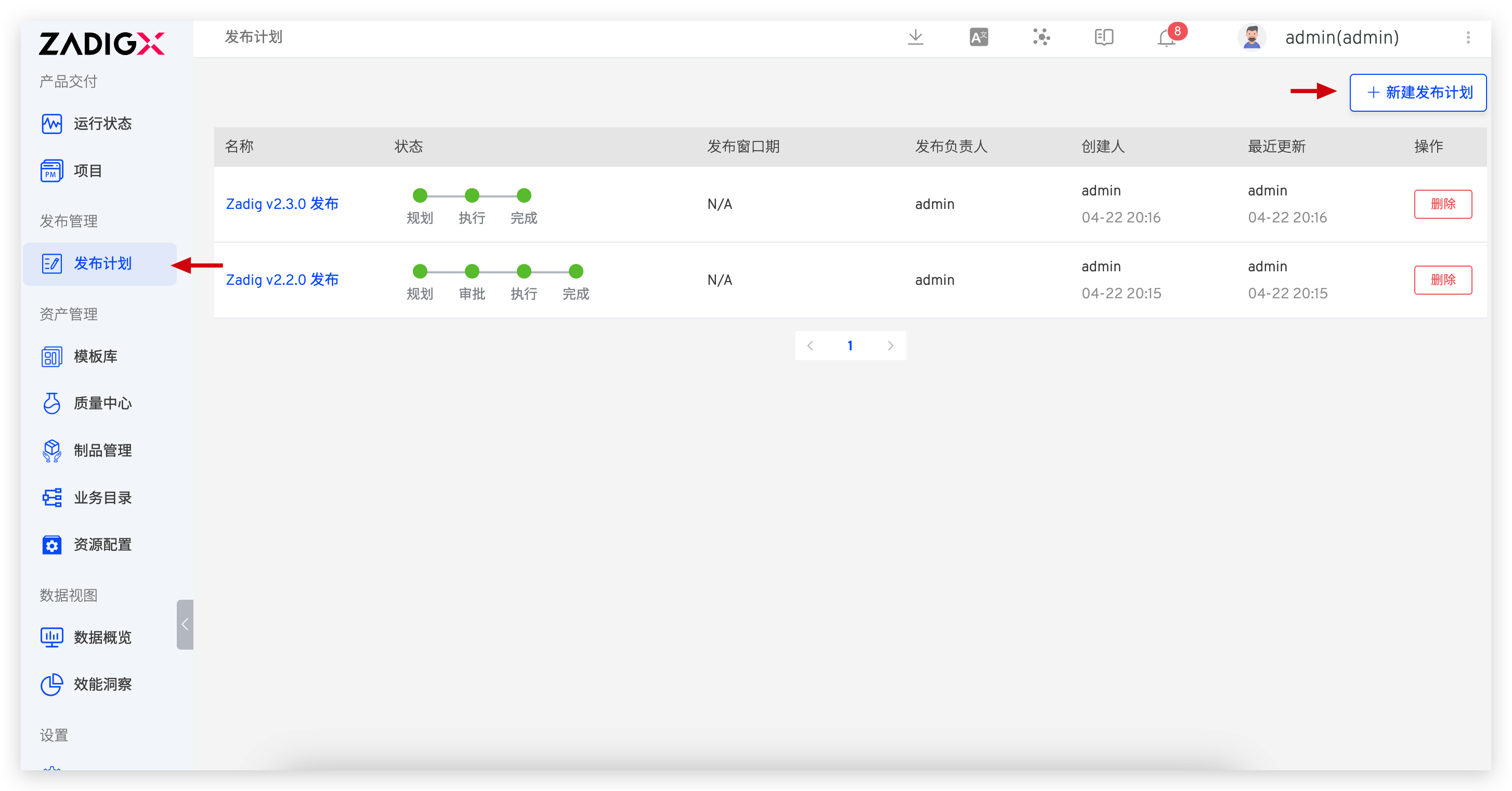
Task: Click the AI assistant dots icon
Action: 1041,37
